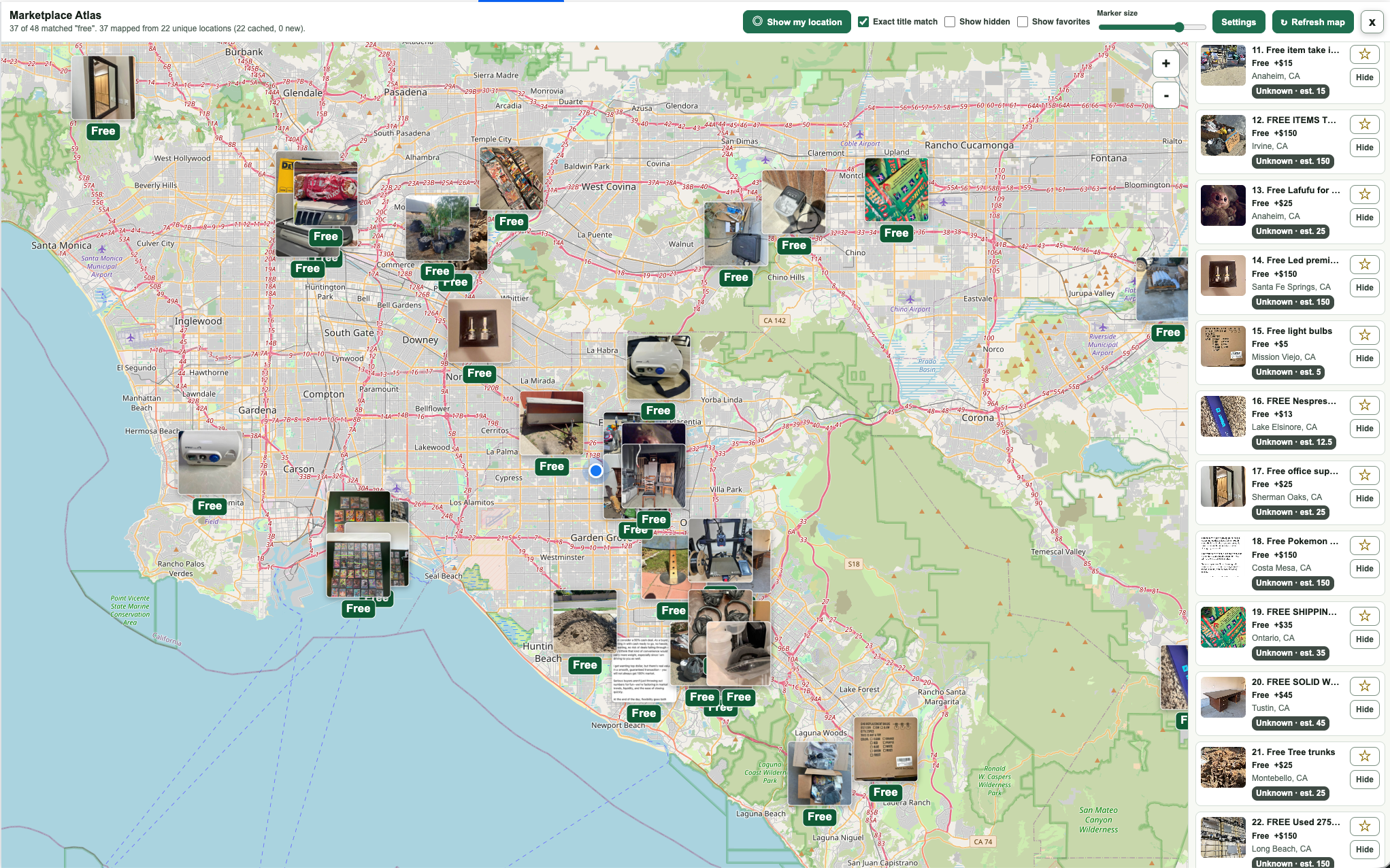Click Free label at Laguna Beach marker
Screen dimensions: 1390x868
point(819,817)
